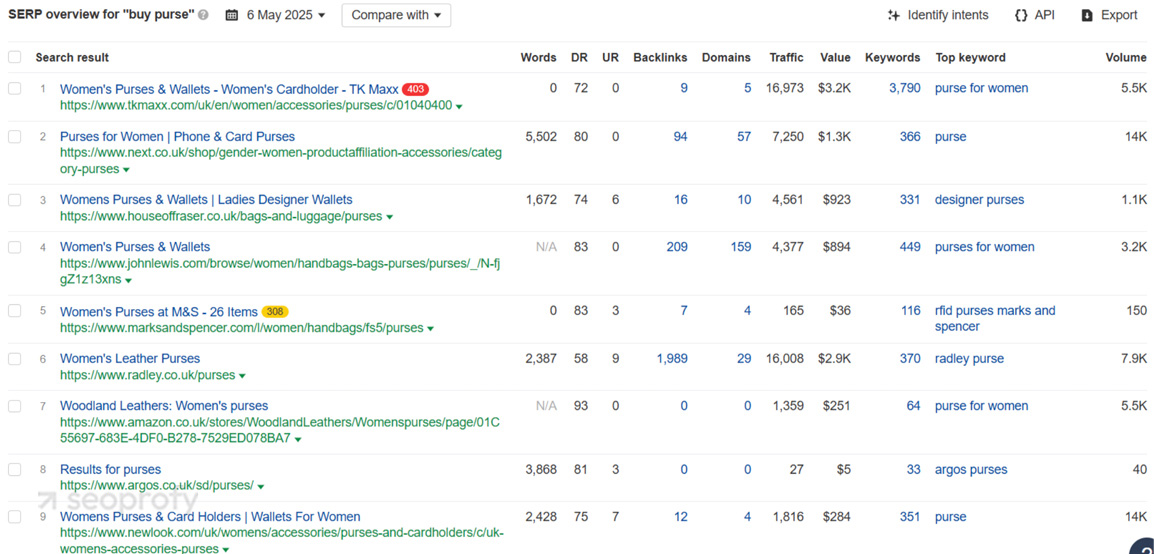
Task: Expand the tkmaxx.com URL dropdown arrow
Action: [x=459, y=107]
